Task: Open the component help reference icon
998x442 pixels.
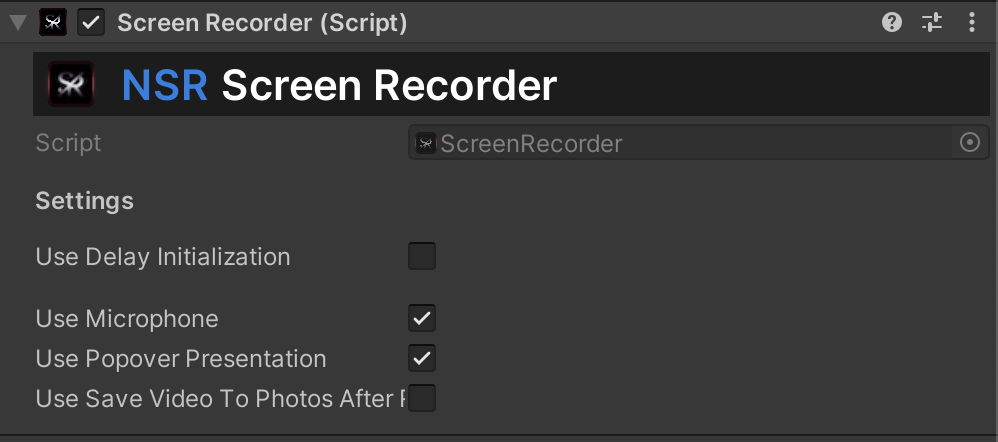Action: (892, 23)
